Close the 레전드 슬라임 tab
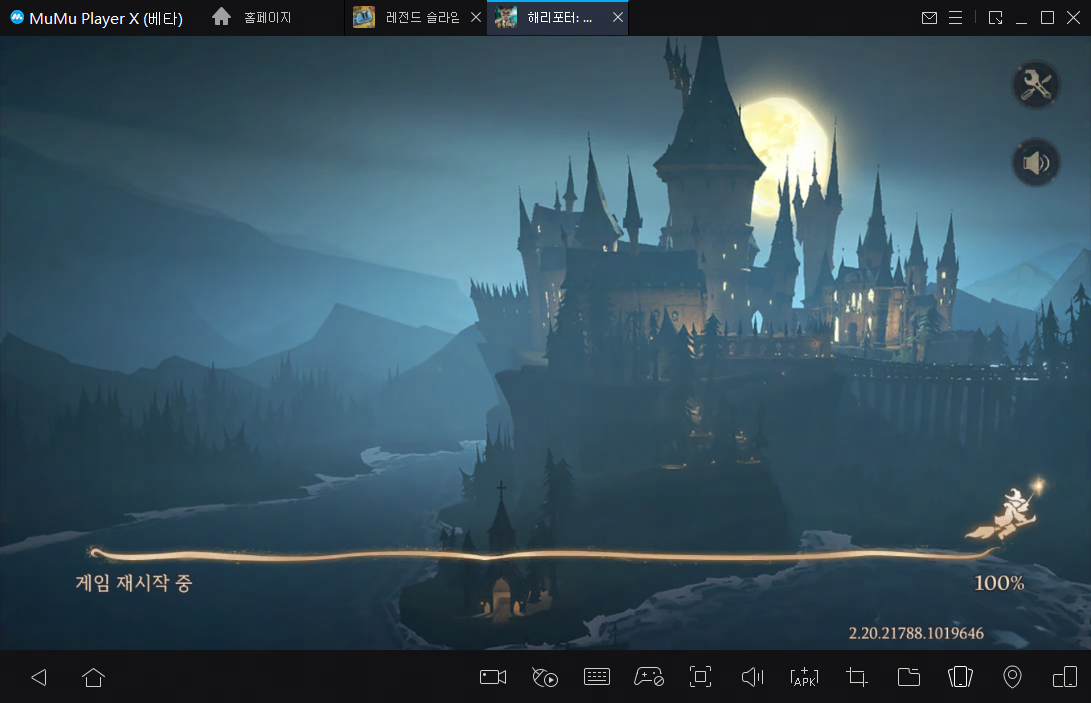Screen dimensions: 1091x703 [476, 17]
